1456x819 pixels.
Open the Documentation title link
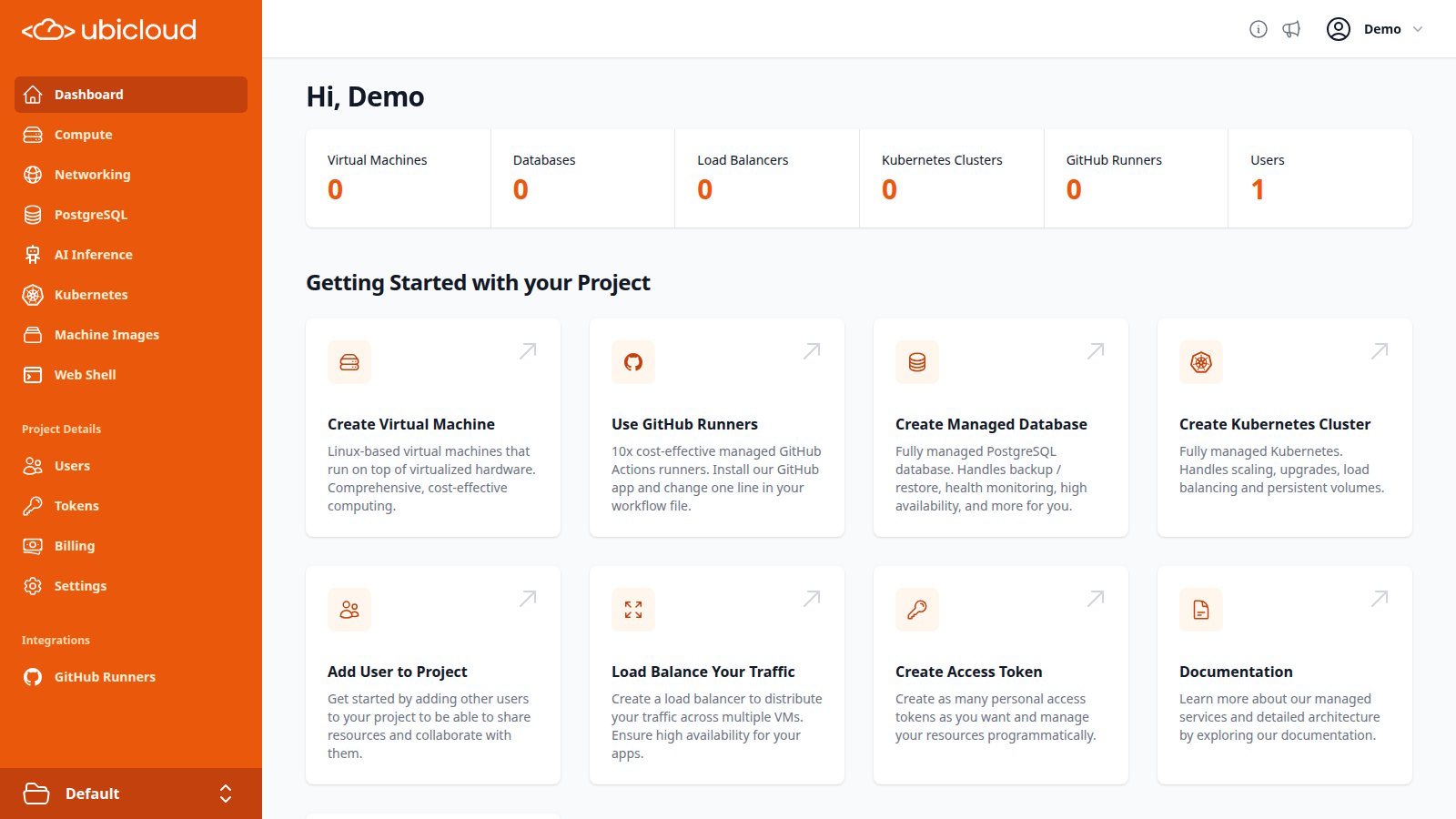[x=1236, y=672]
